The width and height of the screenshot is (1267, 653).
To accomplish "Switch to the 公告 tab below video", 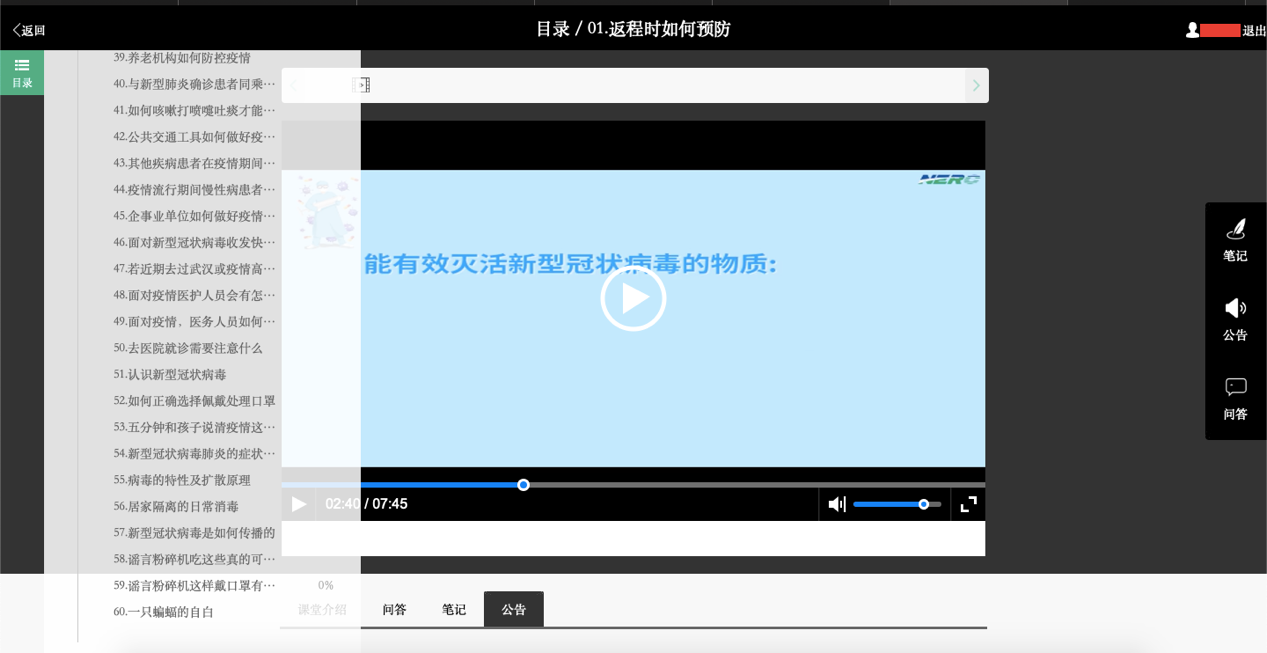I will 514,609.
